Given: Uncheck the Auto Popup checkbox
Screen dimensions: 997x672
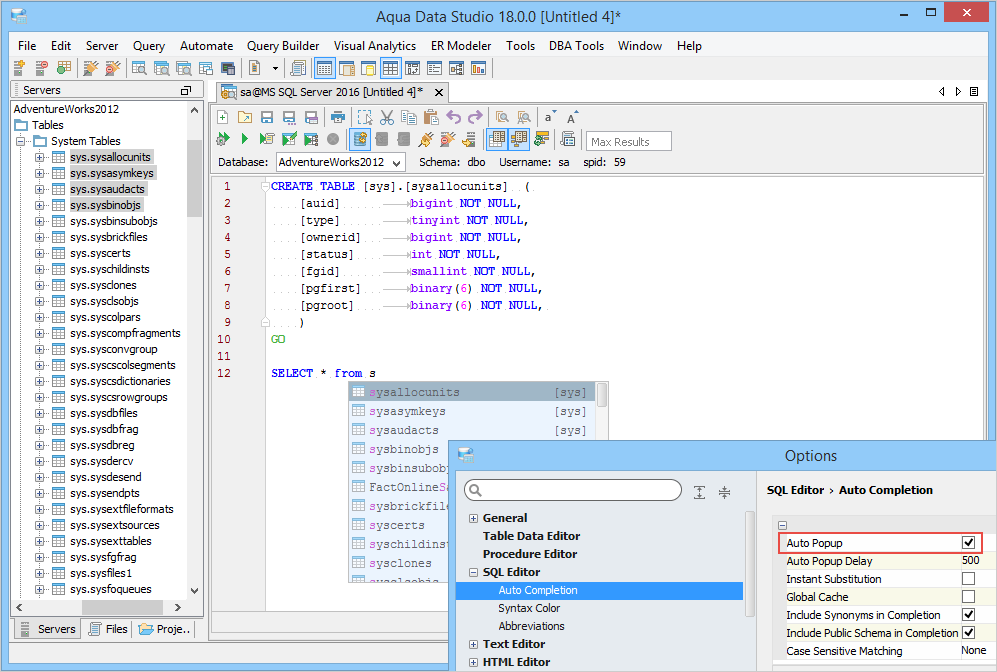Looking at the screenshot, I should [968, 543].
